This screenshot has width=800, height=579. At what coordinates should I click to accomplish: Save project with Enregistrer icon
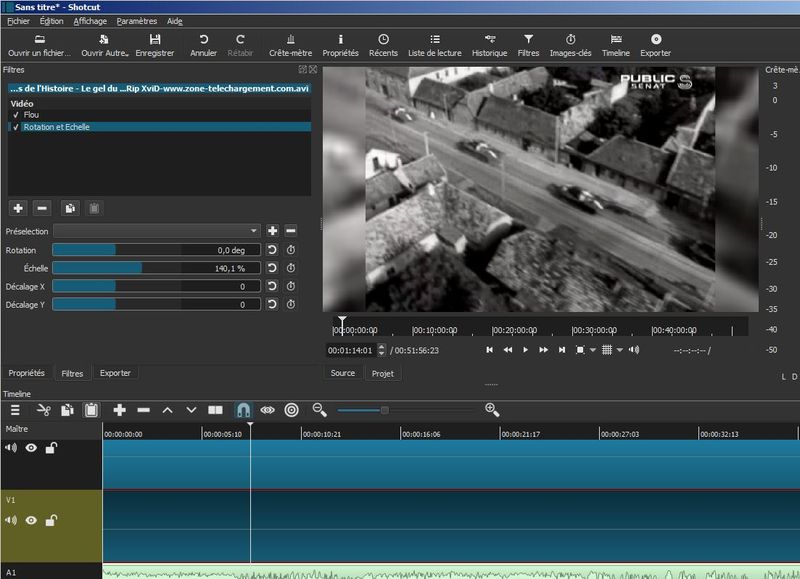tap(155, 45)
